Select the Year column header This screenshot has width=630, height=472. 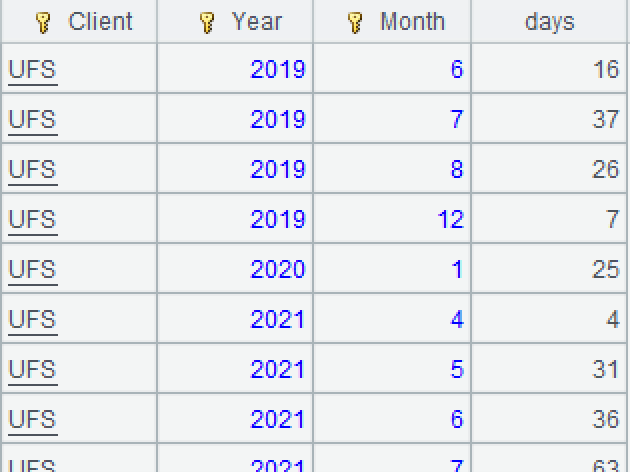(256, 22)
